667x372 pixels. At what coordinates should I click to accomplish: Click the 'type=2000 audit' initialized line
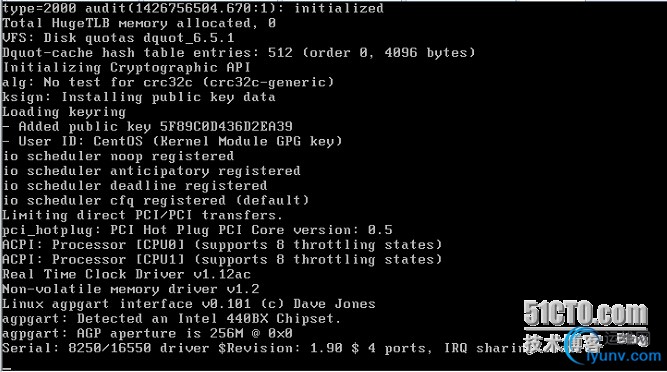tap(193, 8)
